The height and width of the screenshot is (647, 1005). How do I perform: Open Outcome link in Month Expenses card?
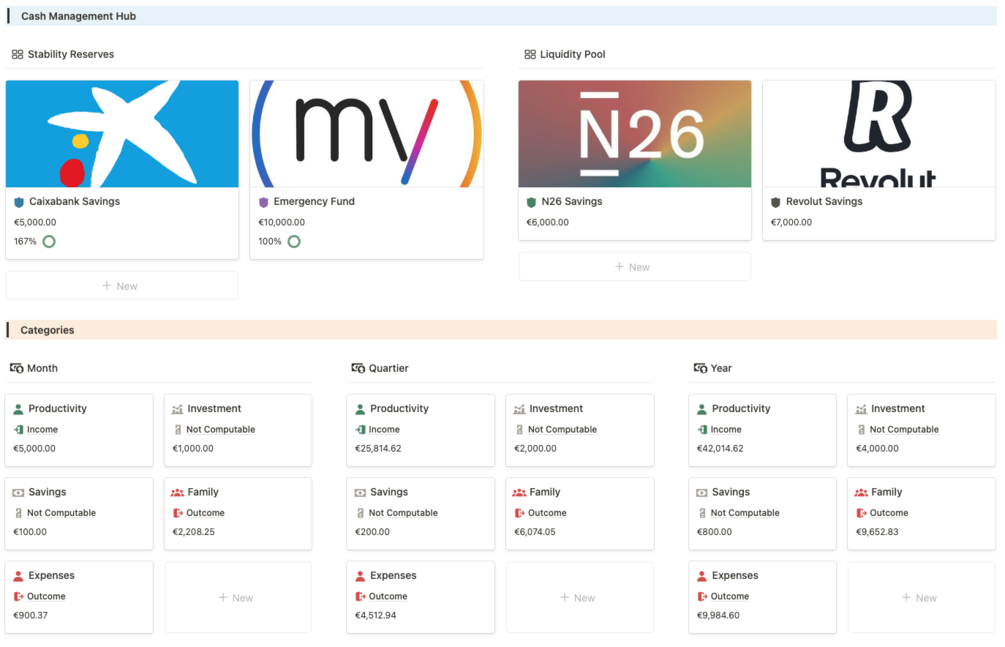(x=46, y=597)
